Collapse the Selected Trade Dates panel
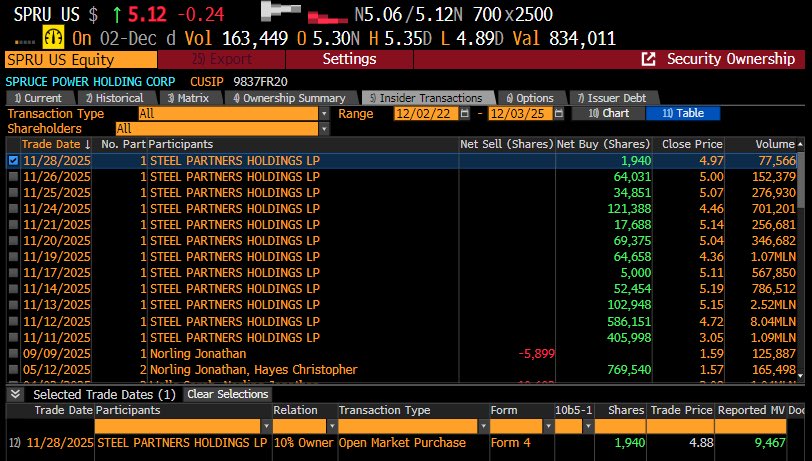Screen dimensions: 812x461 tap(16, 394)
